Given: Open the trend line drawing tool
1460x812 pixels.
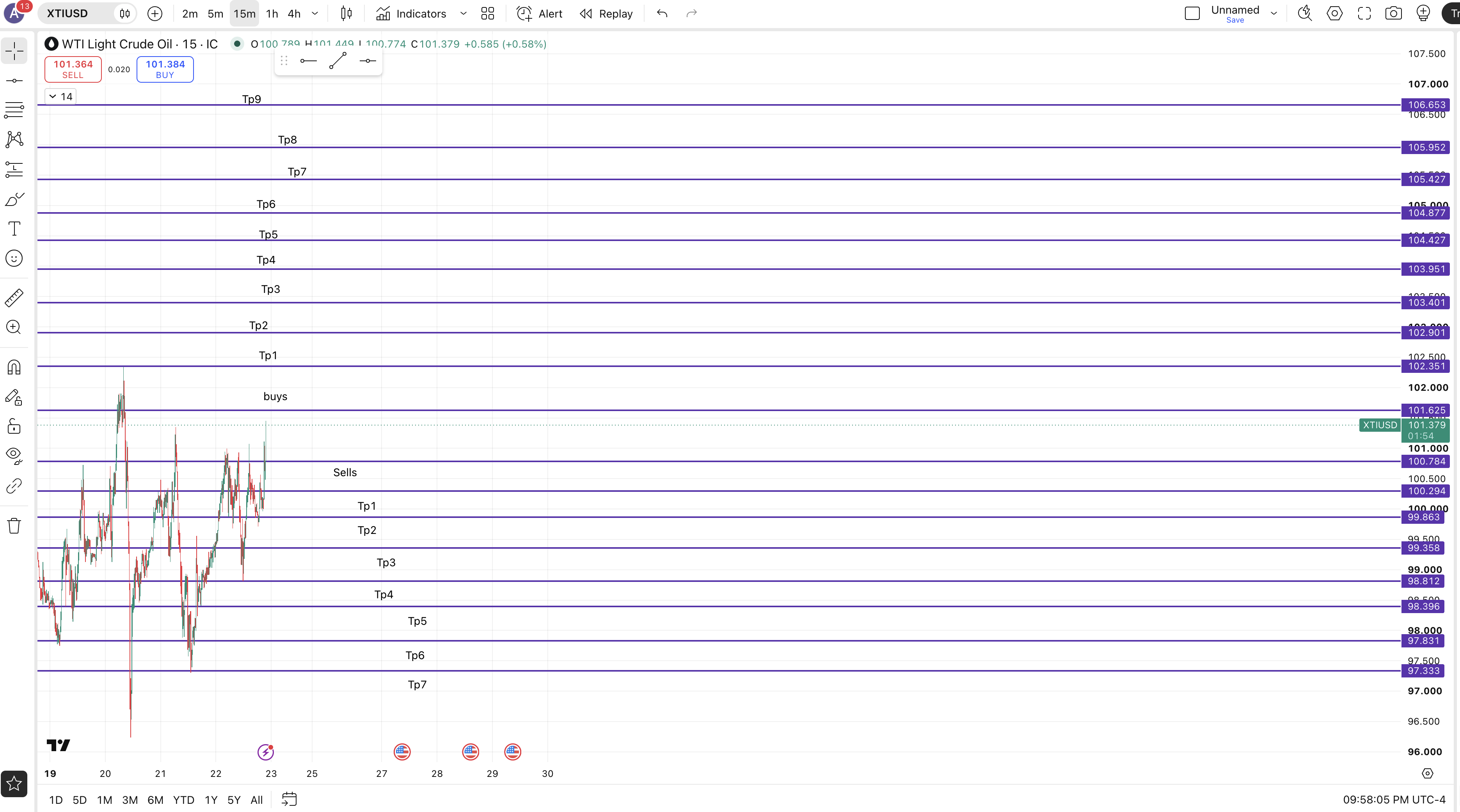Looking at the screenshot, I should pos(14,80).
